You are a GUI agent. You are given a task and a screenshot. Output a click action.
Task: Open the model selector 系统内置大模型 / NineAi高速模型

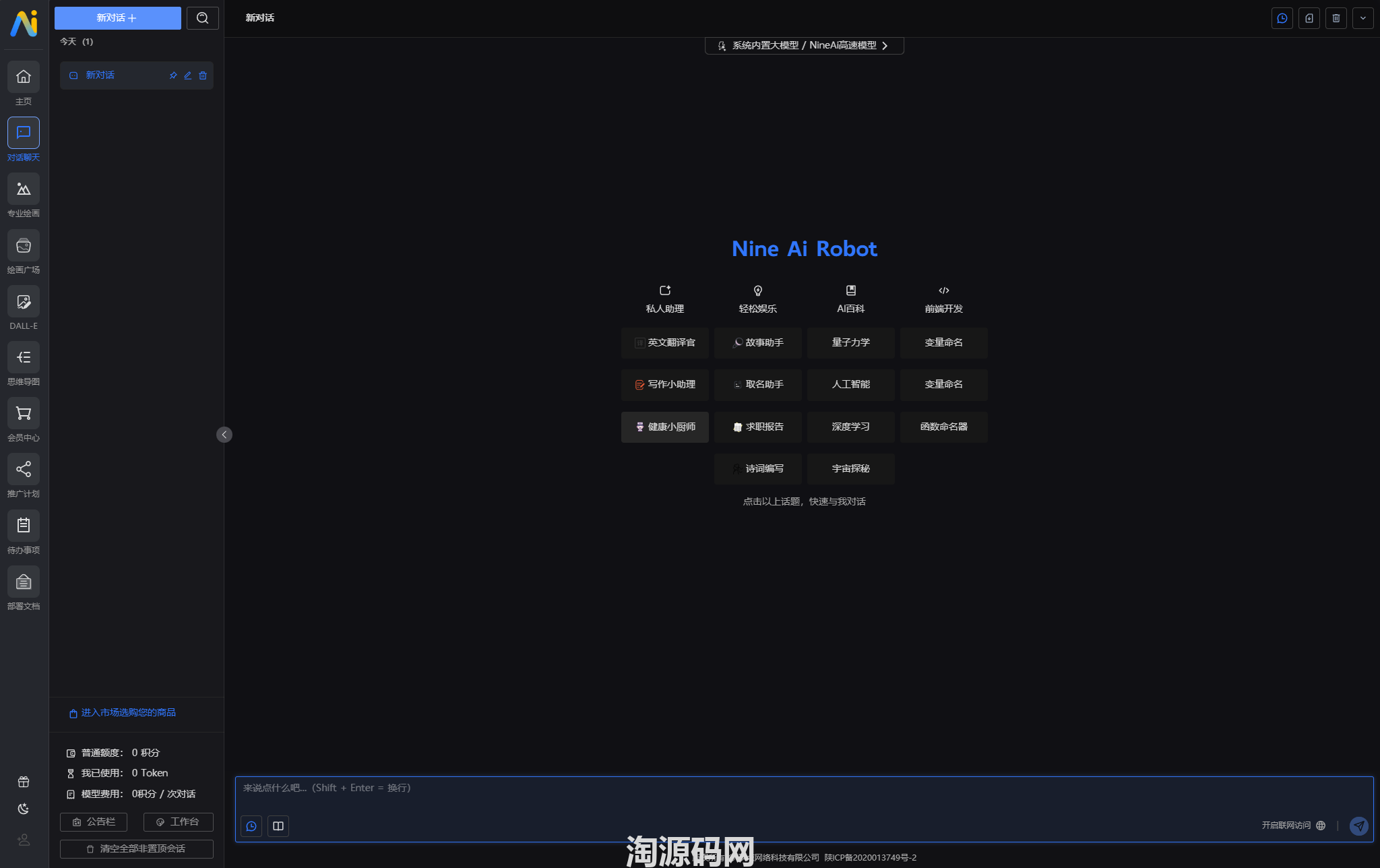coord(804,45)
